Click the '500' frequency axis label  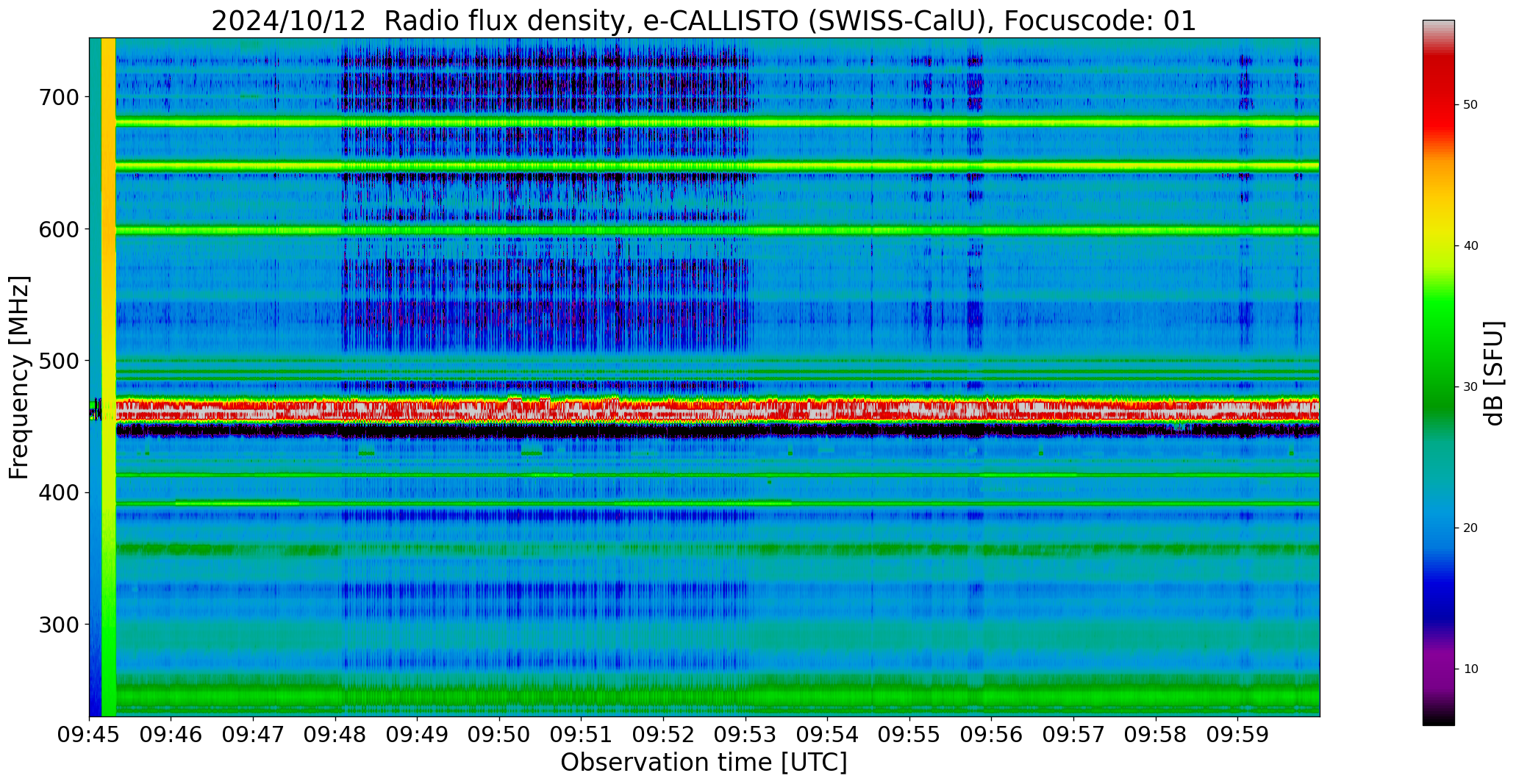[x=59, y=361]
